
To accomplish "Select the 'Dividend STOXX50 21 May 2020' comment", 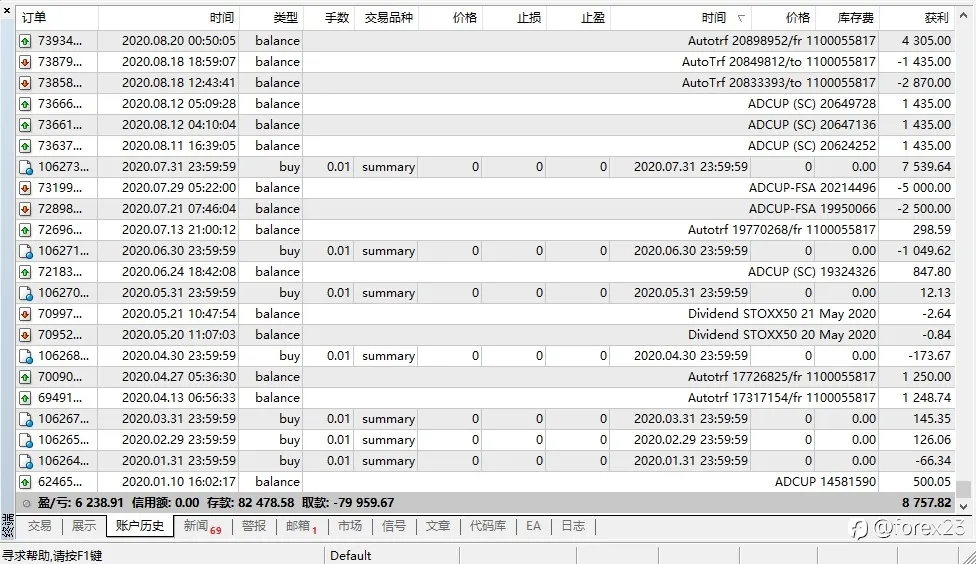I will click(x=781, y=314).
